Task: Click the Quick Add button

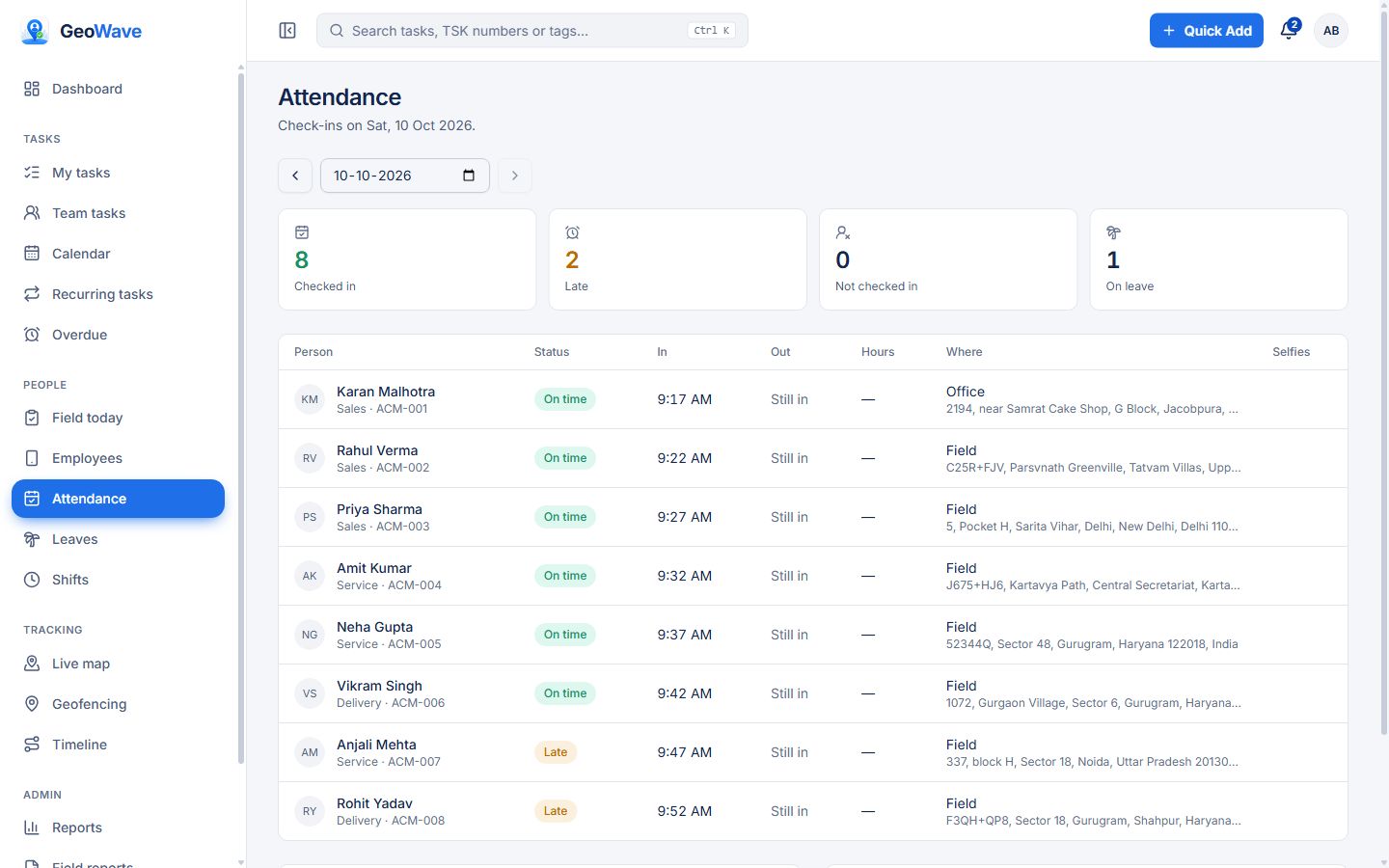Action: tap(1207, 31)
